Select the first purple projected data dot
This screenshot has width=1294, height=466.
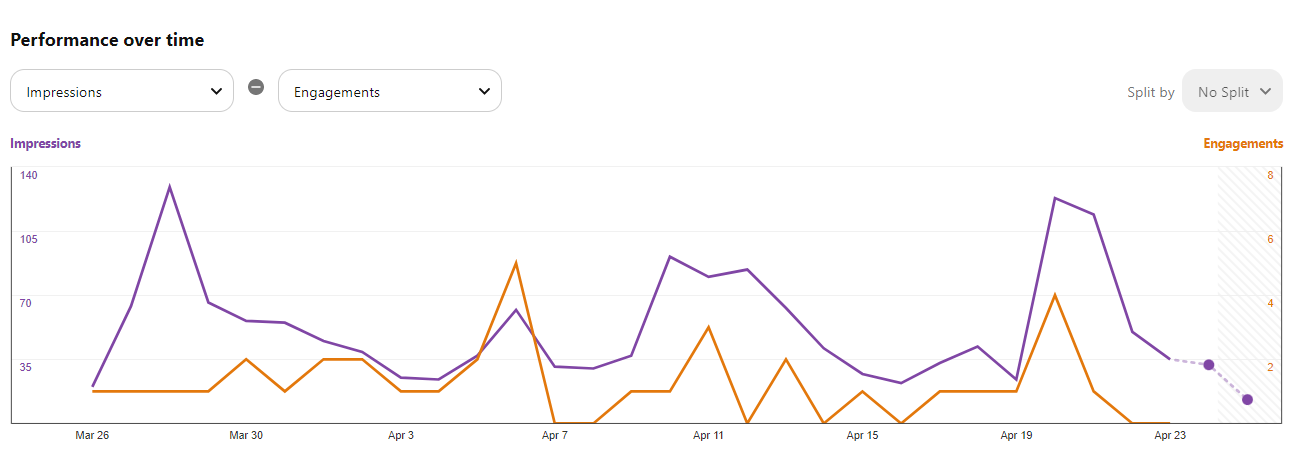click(x=1209, y=365)
